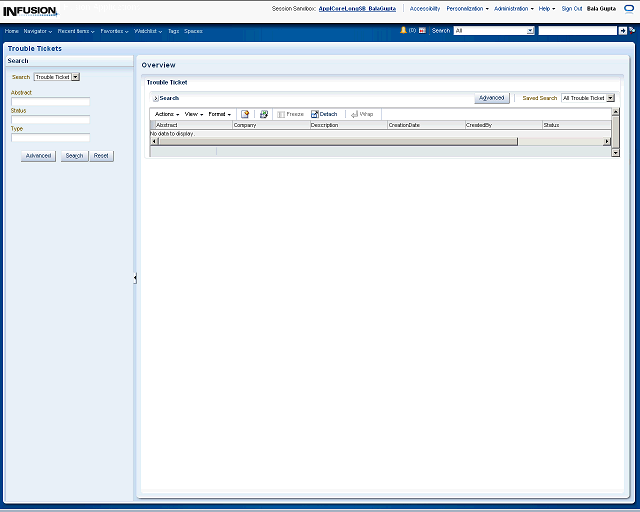This screenshot has width=640, height=512.
Task: Click the Detach table toolbar button
Action: coord(324,114)
